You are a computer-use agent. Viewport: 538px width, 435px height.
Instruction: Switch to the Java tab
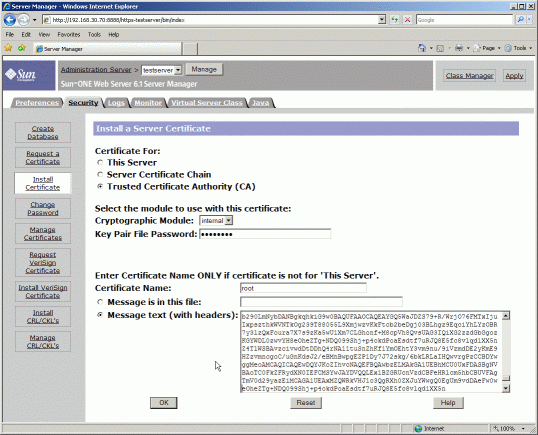(261, 103)
